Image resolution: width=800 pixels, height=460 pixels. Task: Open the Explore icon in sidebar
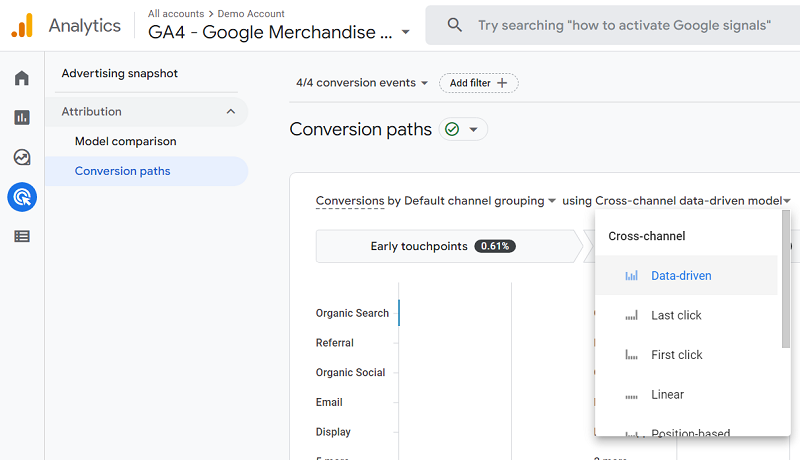pyautogui.click(x=22, y=157)
